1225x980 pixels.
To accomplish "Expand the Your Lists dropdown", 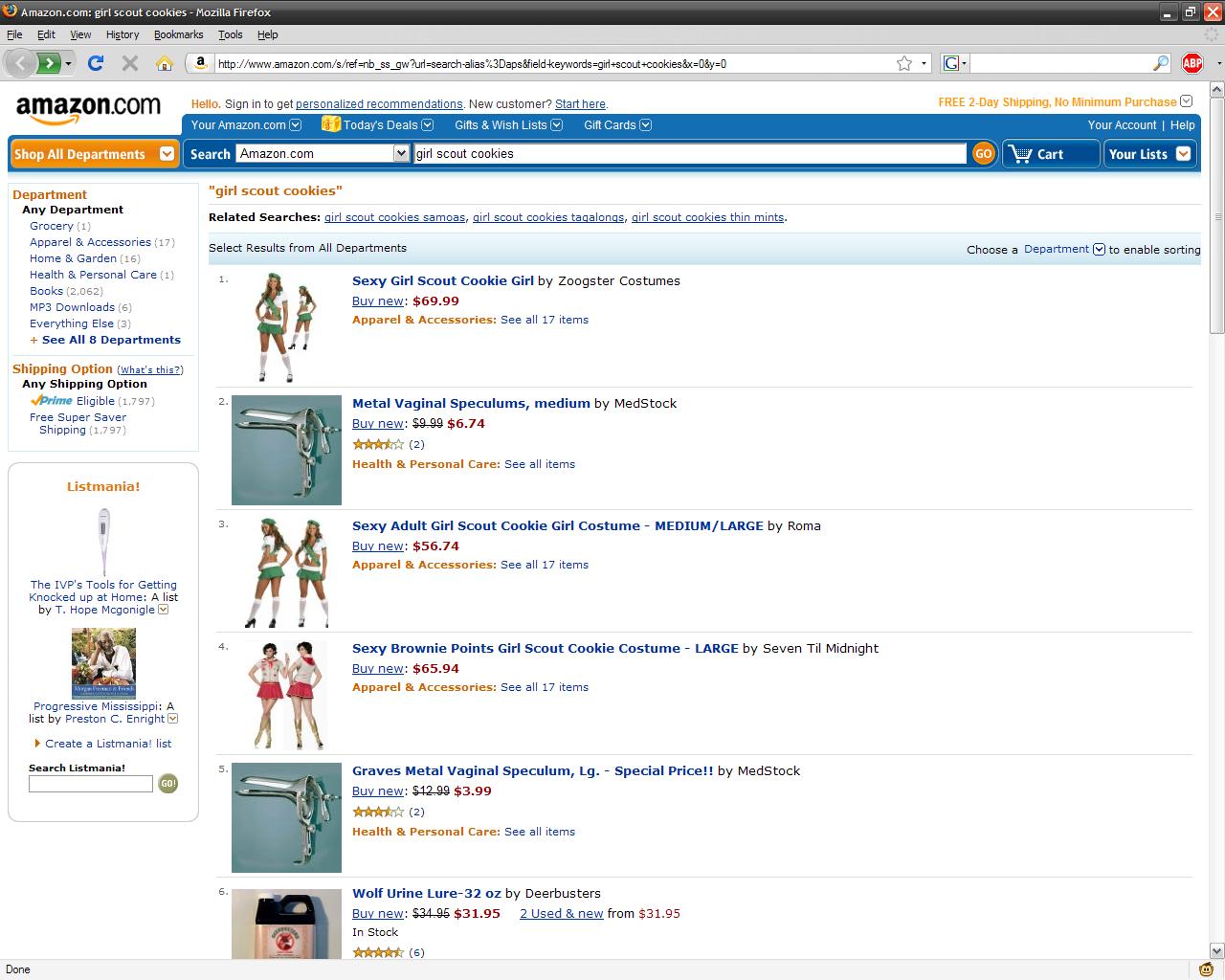I will coord(1183,154).
